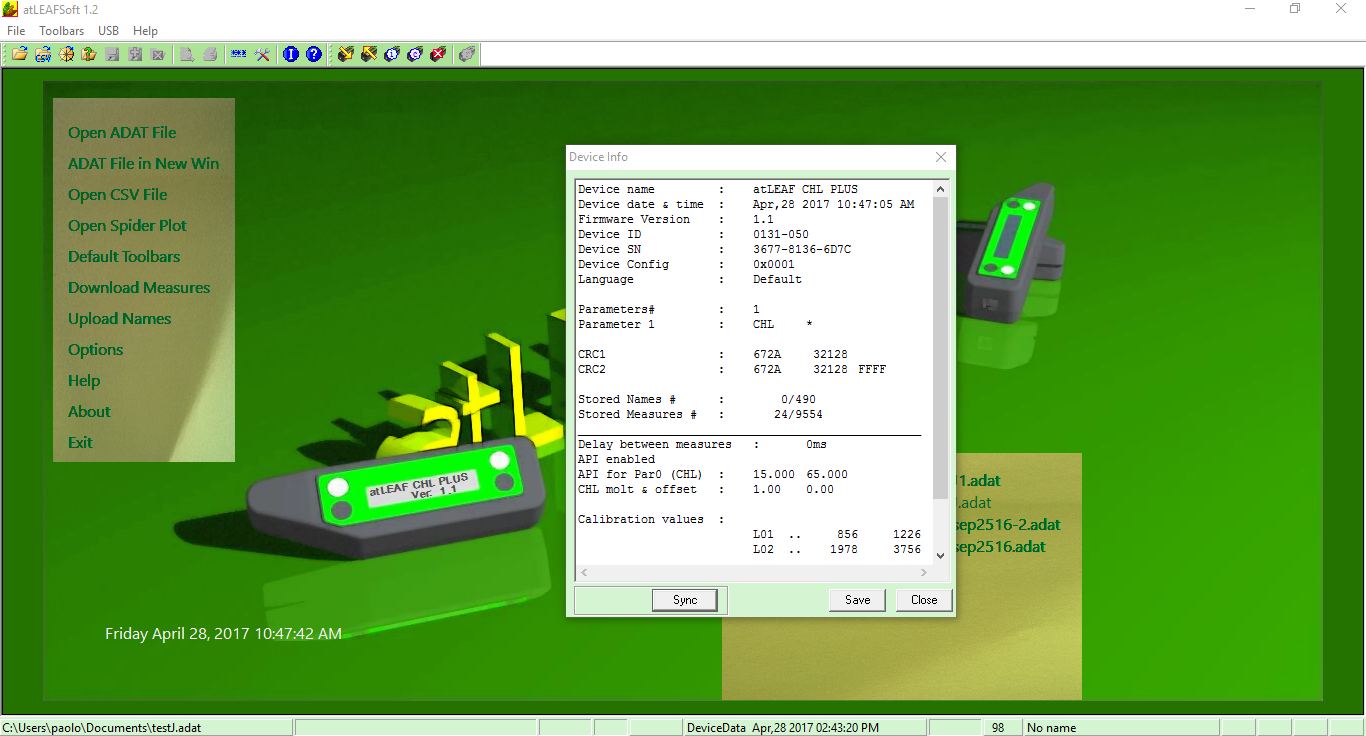1366x736 pixels.
Task: Click the Download Measures link
Action: 139,288
